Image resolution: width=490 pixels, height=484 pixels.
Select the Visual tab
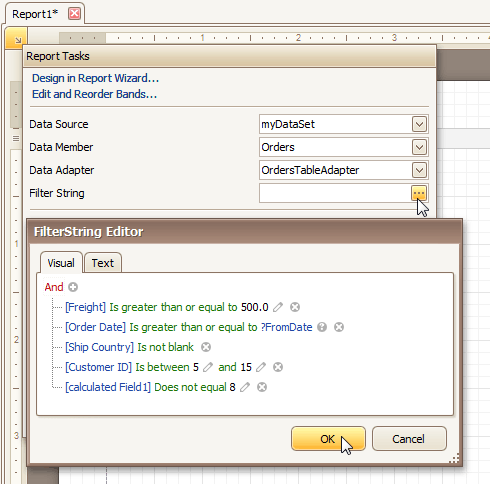[x=61, y=263]
